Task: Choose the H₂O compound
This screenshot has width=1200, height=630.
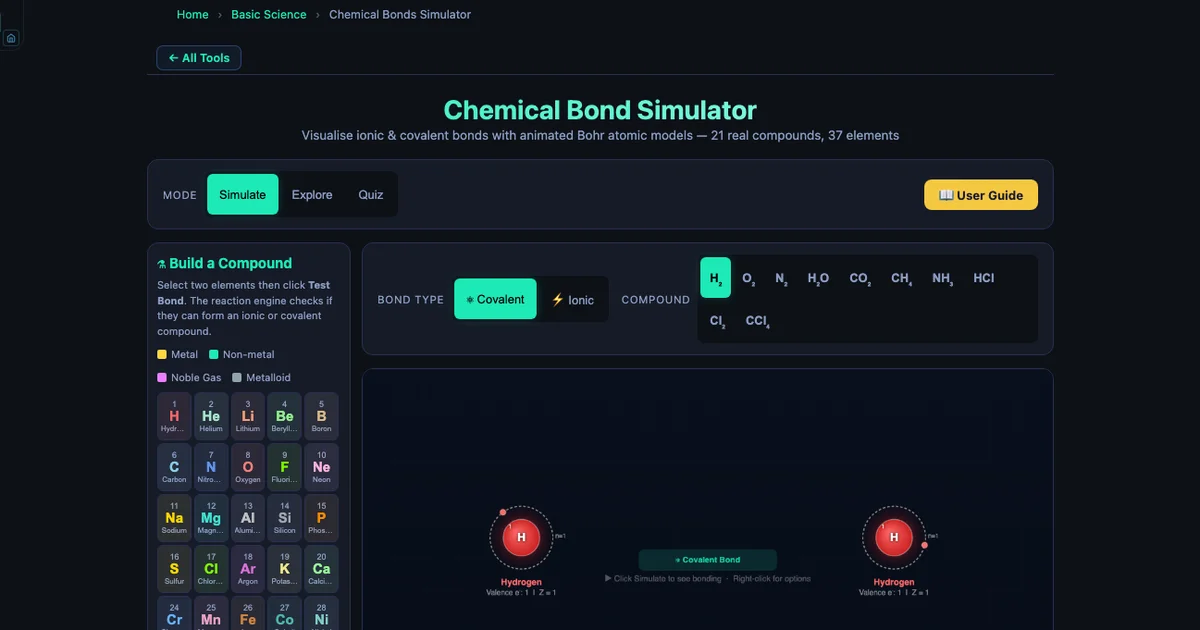Action: coord(818,278)
